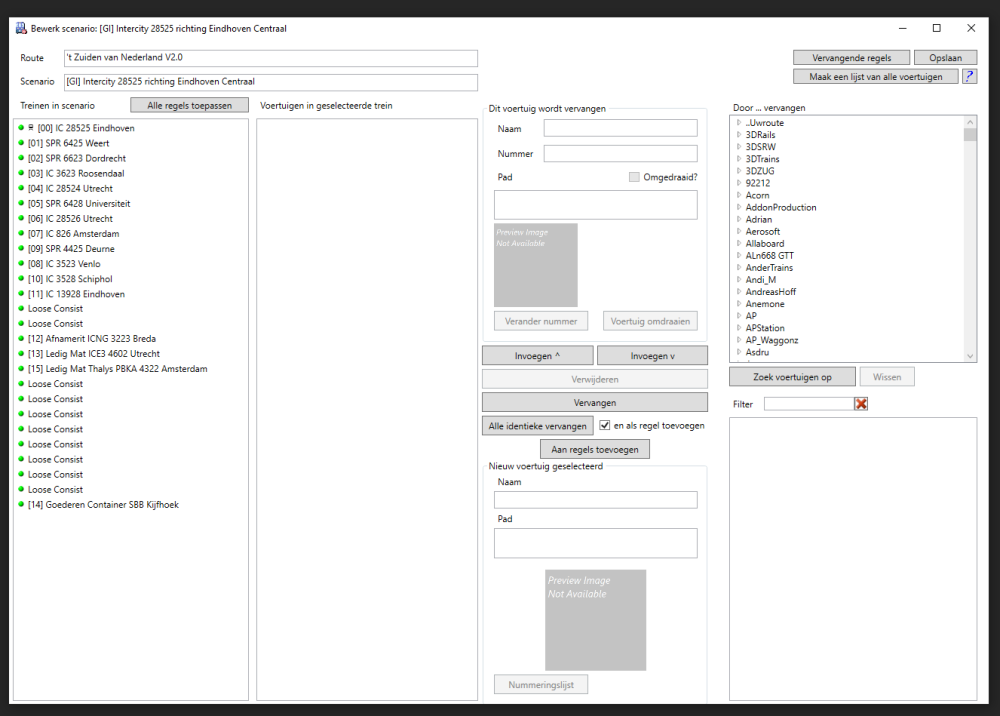This screenshot has height=716, width=1000.
Task: Click the Alle regels toepassen button
Action: (x=189, y=105)
